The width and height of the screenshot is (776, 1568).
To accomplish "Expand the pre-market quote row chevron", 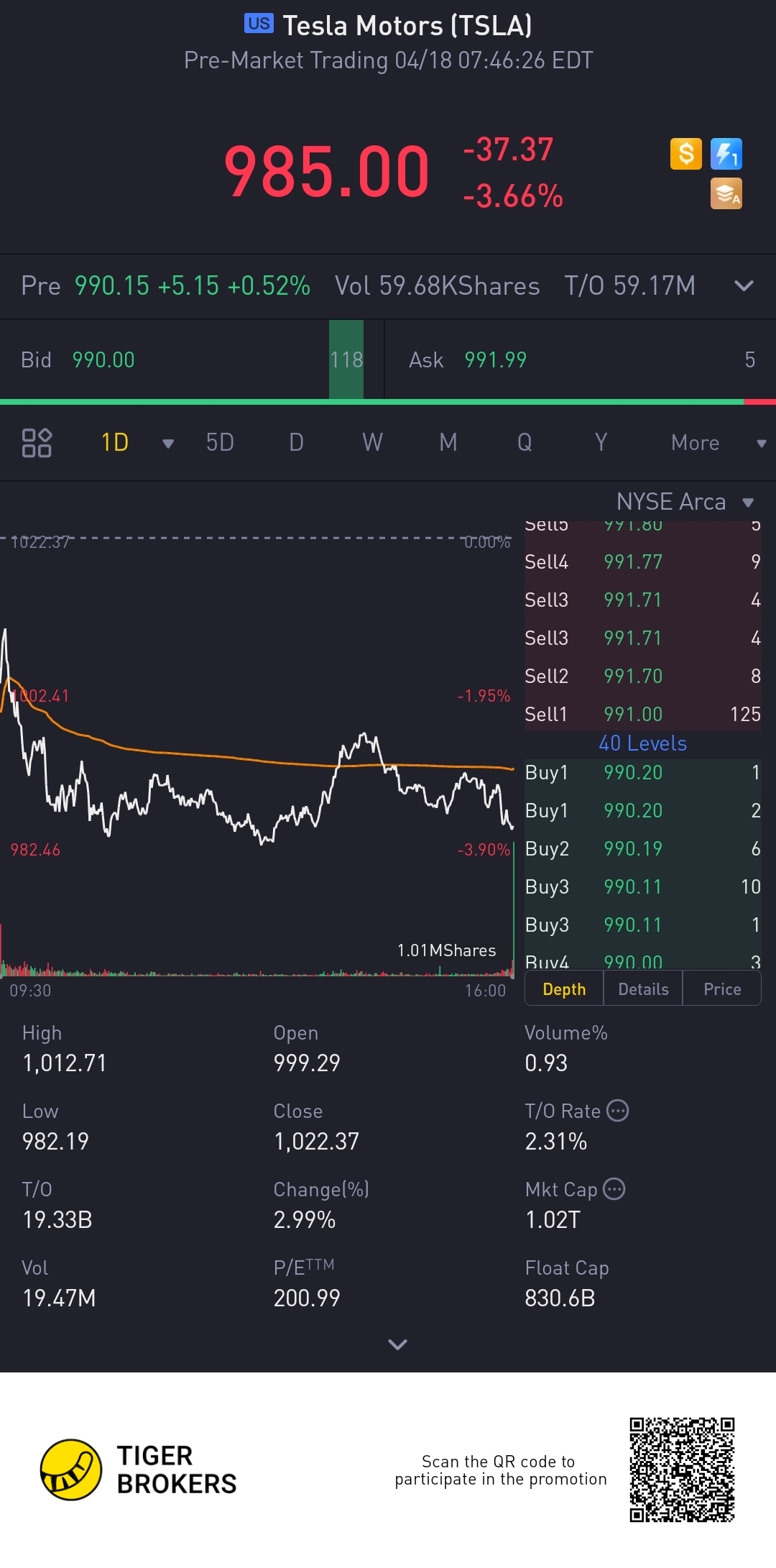I will (744, 285).
